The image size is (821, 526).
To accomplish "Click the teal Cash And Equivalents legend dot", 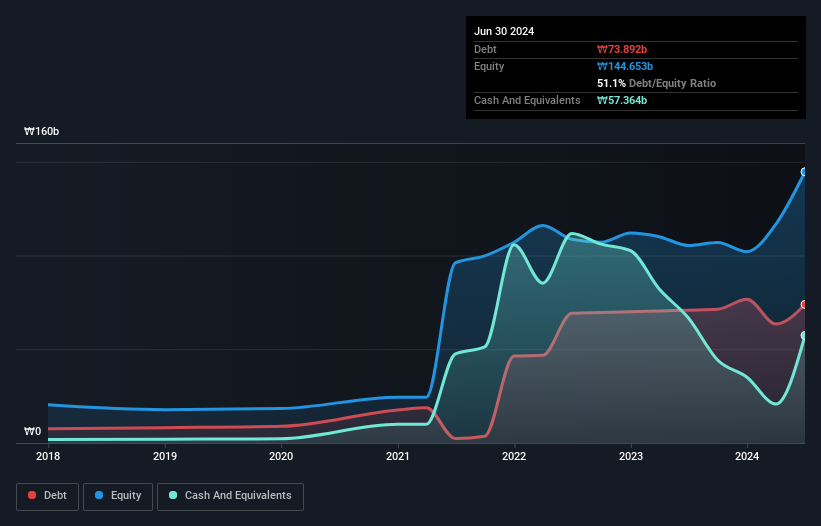I will click(173, 495).
